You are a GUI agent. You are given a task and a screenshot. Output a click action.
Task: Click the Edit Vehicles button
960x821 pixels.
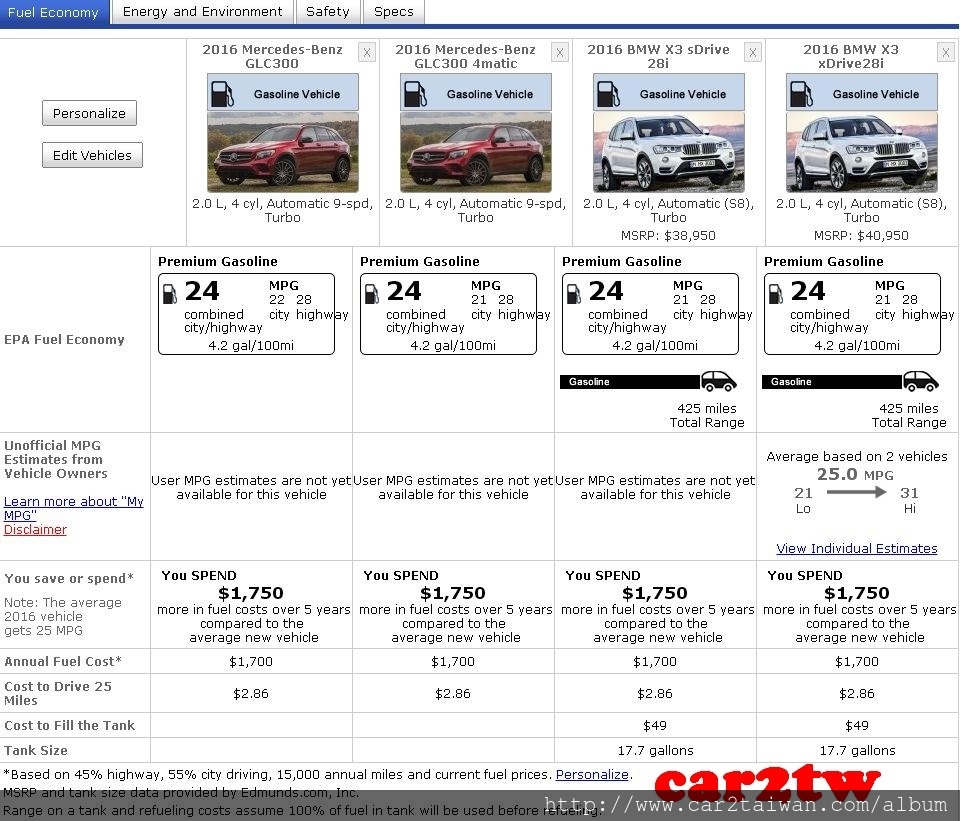(x=92, y=155)
